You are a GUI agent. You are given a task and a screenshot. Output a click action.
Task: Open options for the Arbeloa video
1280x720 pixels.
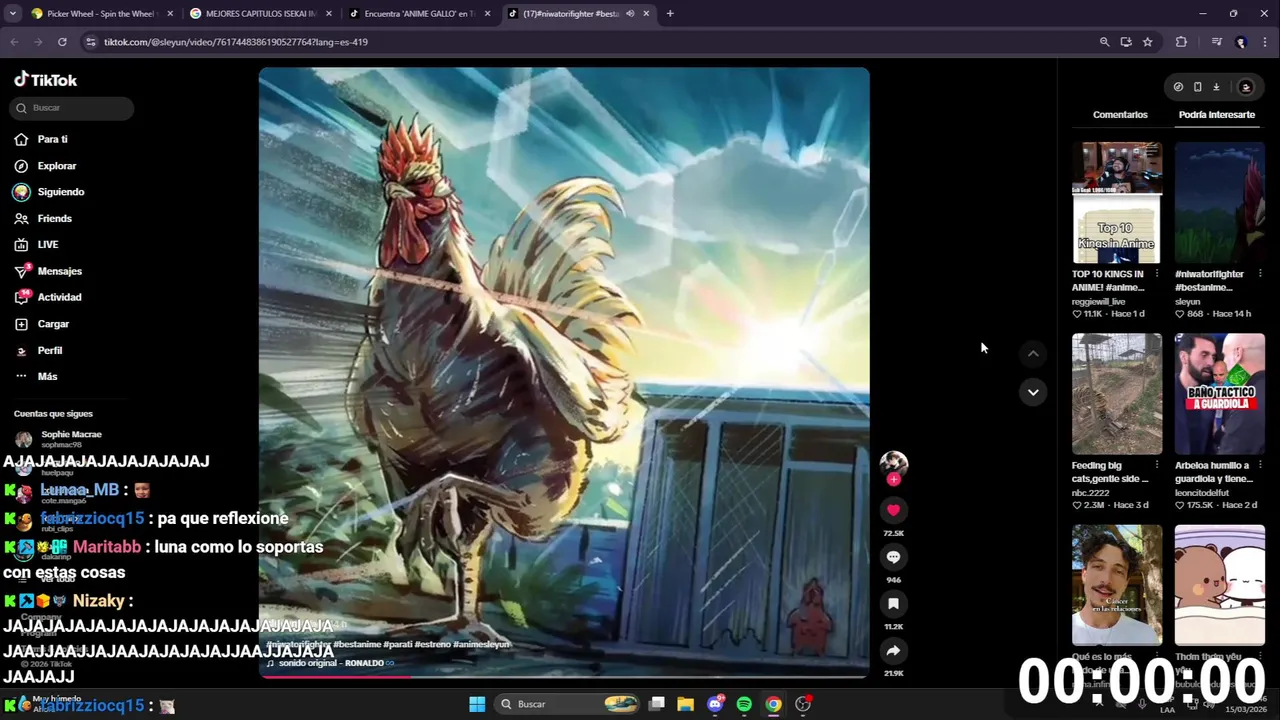[1260, 465]
